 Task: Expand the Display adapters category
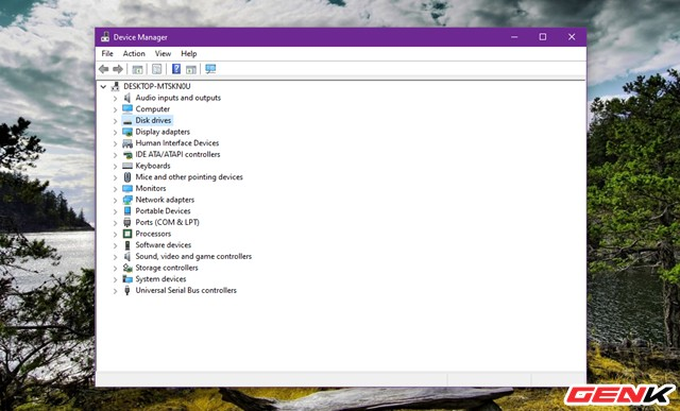[115, 132]
